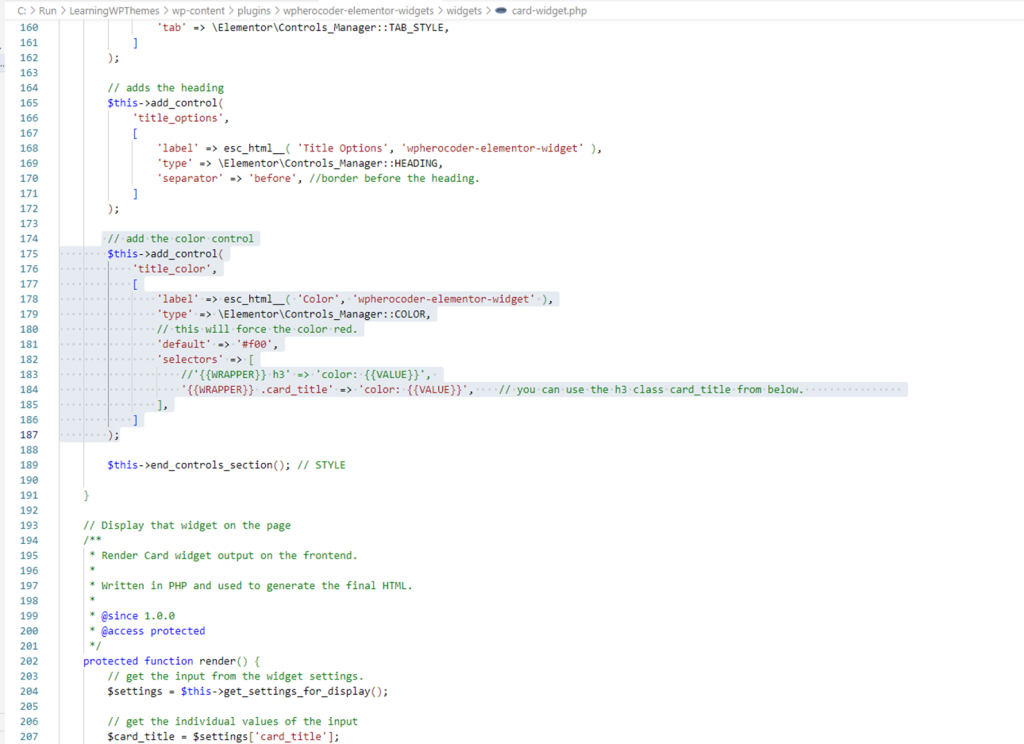Select the Run folder breadcrumb

pos(47,10)
